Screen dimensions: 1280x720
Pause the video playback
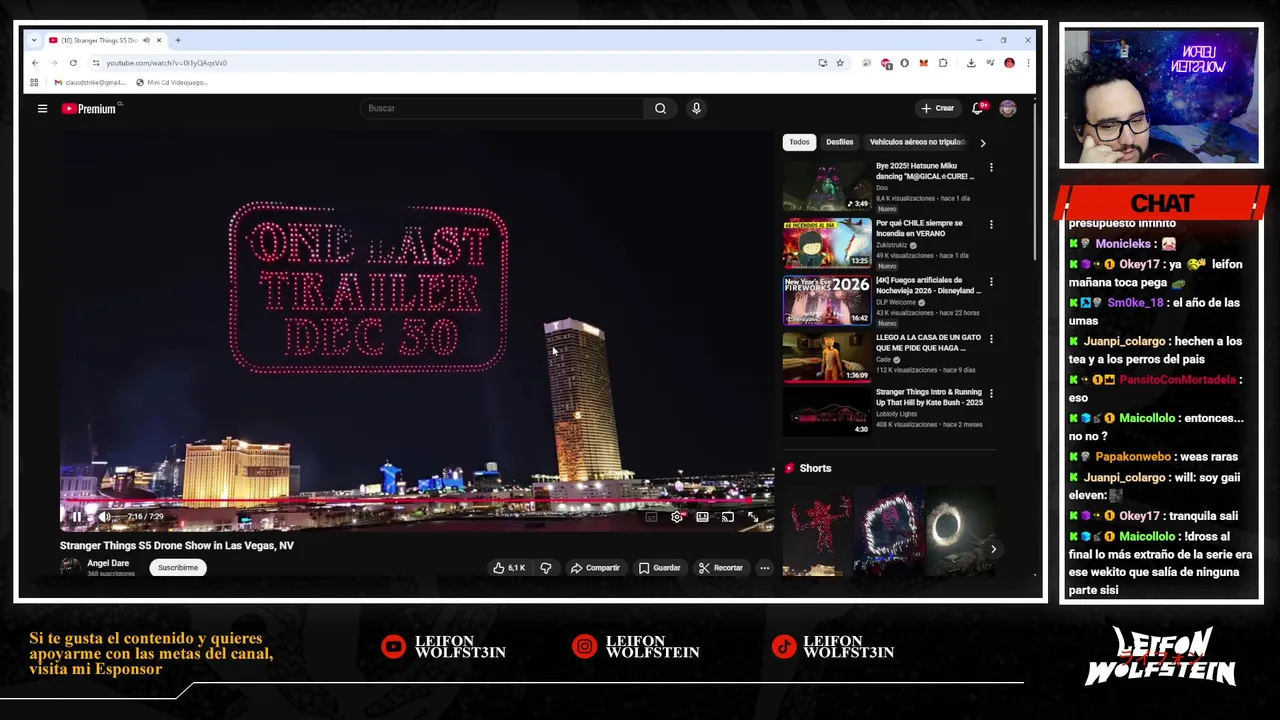tap(76, 517)
